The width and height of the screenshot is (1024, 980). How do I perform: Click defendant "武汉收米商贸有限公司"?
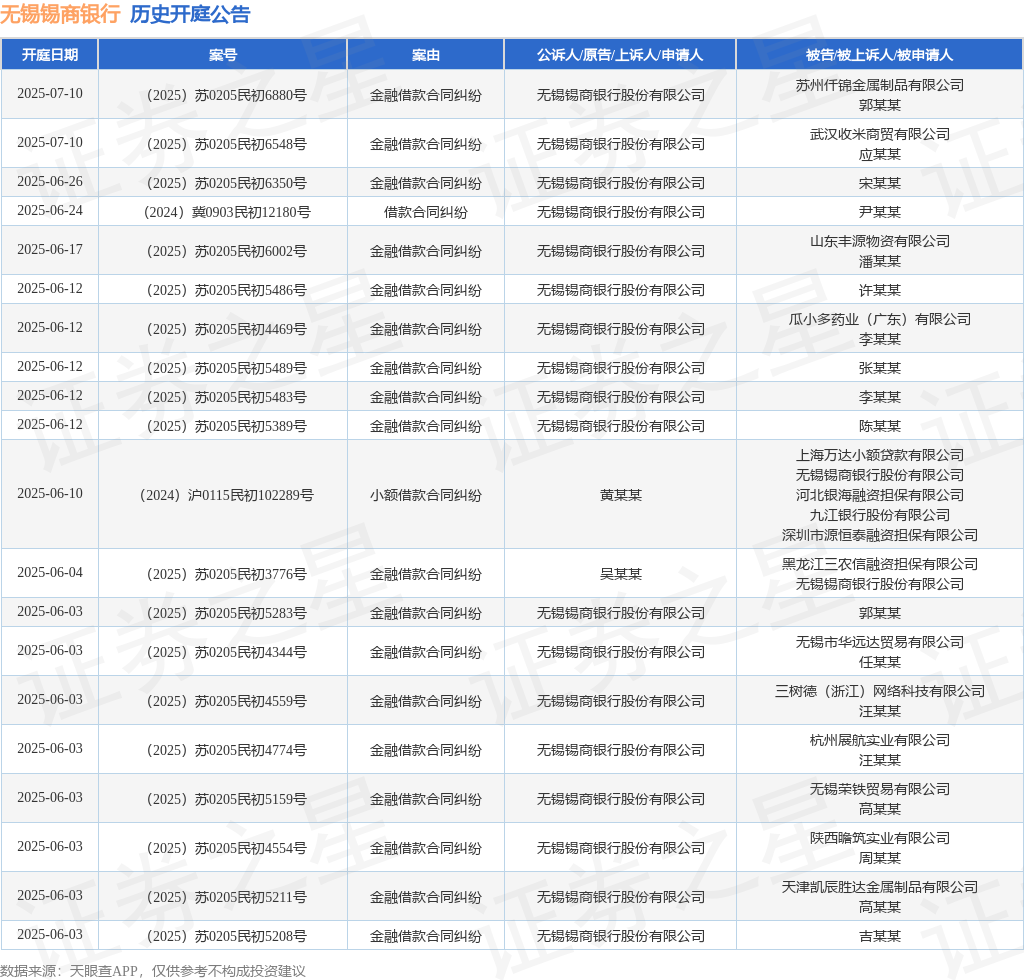(880, 134)
